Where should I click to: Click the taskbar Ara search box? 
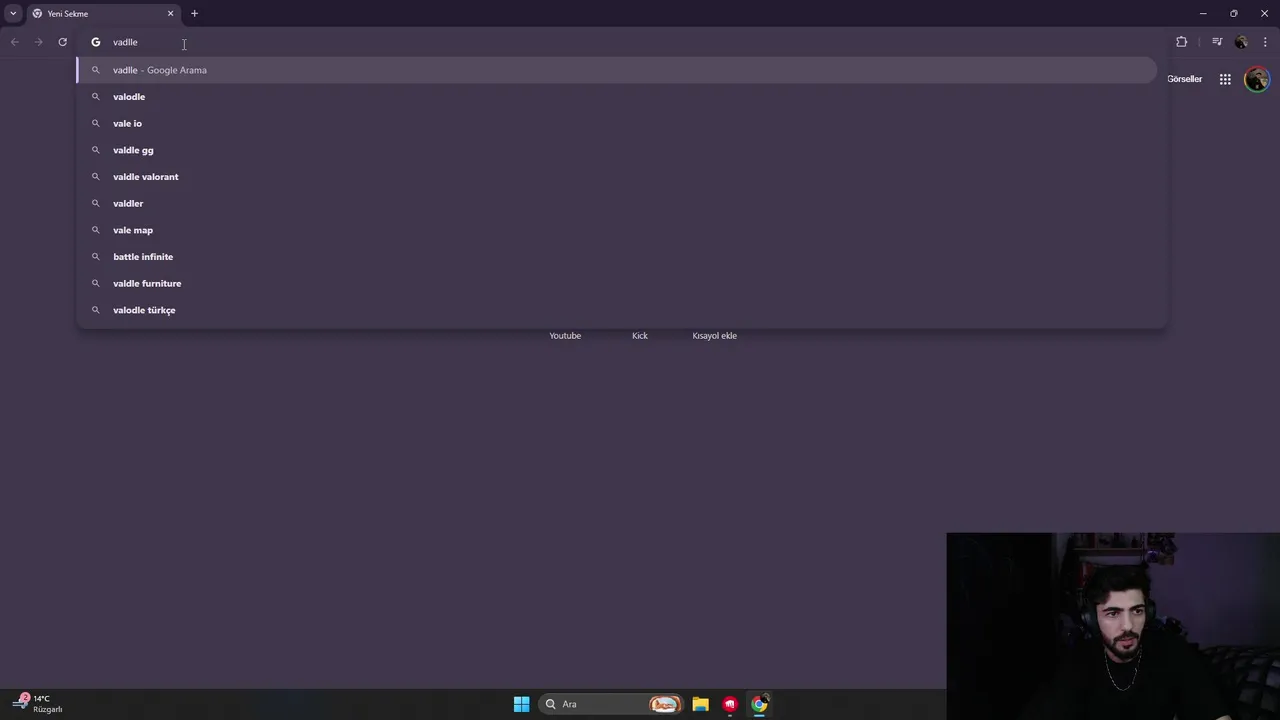tap(612, 704)
